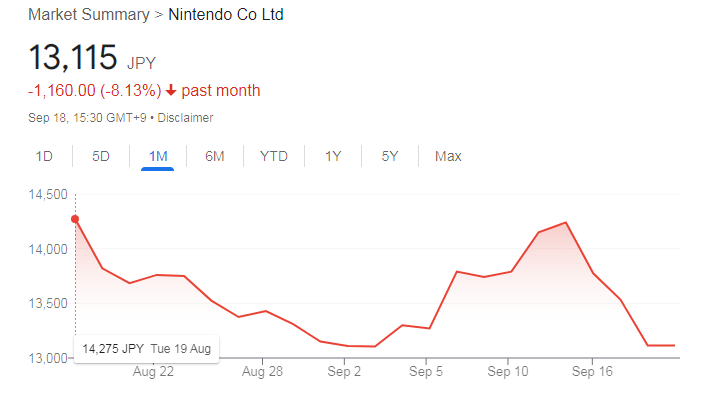715x393 pixels.
Task: Select the 1M time range tab
Action: pos(158,156)
